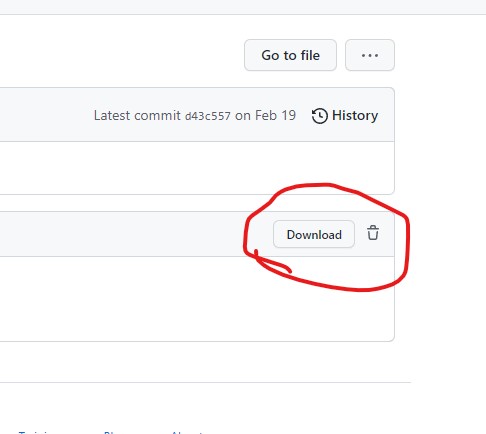Click the Go to file button

click(290, 55)
